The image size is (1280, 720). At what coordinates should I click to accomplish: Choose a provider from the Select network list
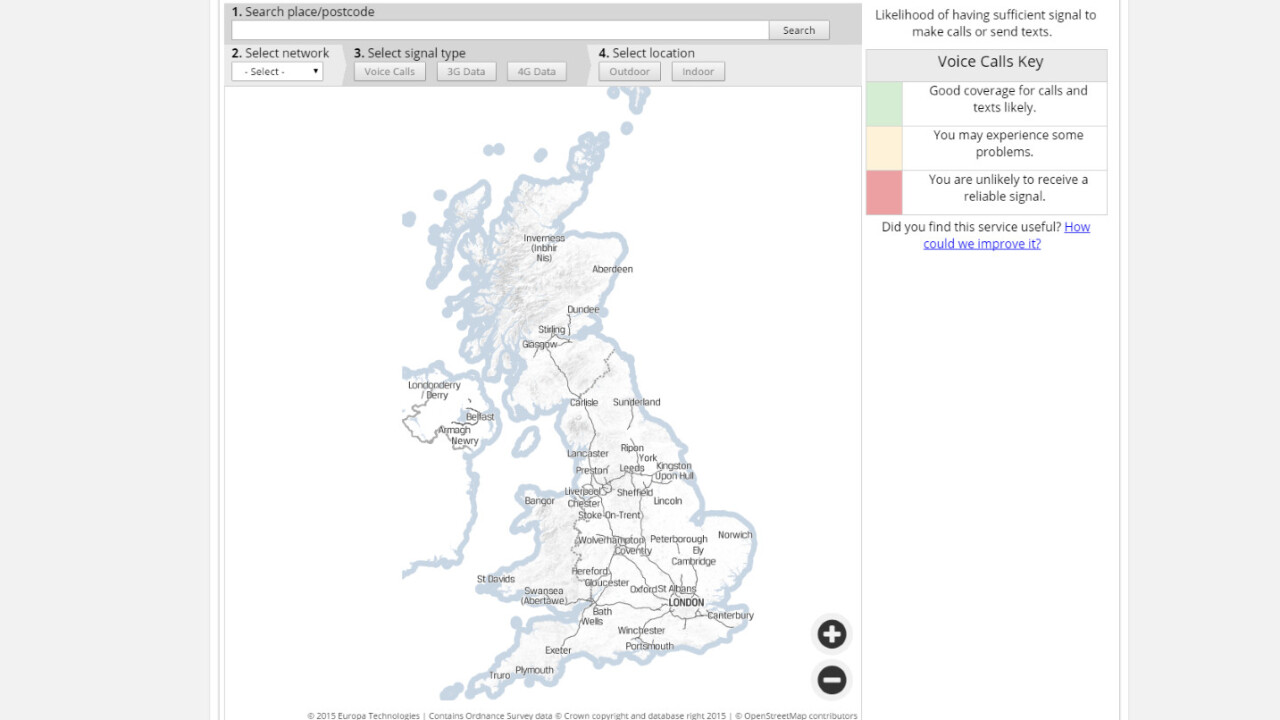[276, 71]
